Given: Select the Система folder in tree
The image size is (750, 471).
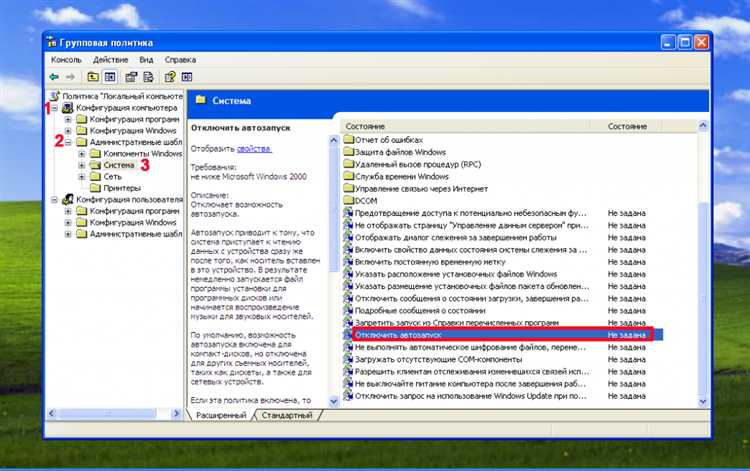Looking at the screenshot, I should coord(119,165).
